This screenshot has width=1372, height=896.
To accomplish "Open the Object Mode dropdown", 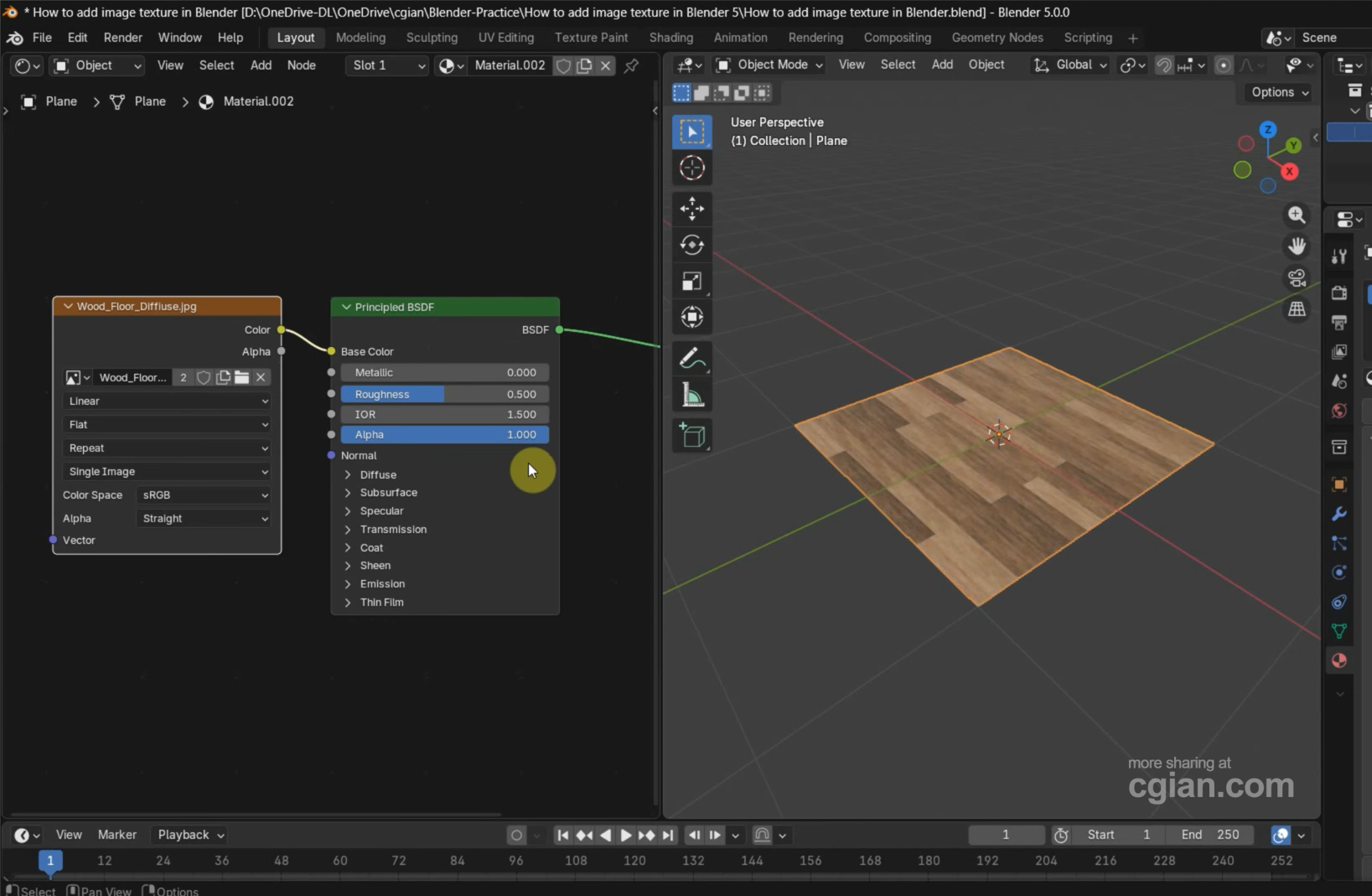I will [769, 65].
